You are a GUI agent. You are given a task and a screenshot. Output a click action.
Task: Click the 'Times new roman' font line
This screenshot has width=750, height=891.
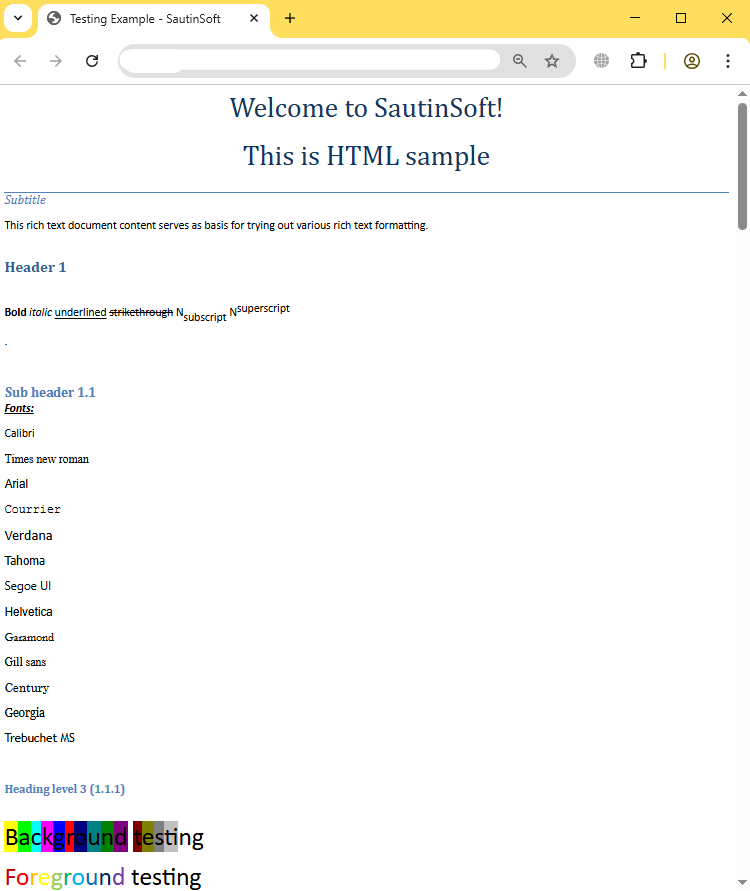point(47,459)
